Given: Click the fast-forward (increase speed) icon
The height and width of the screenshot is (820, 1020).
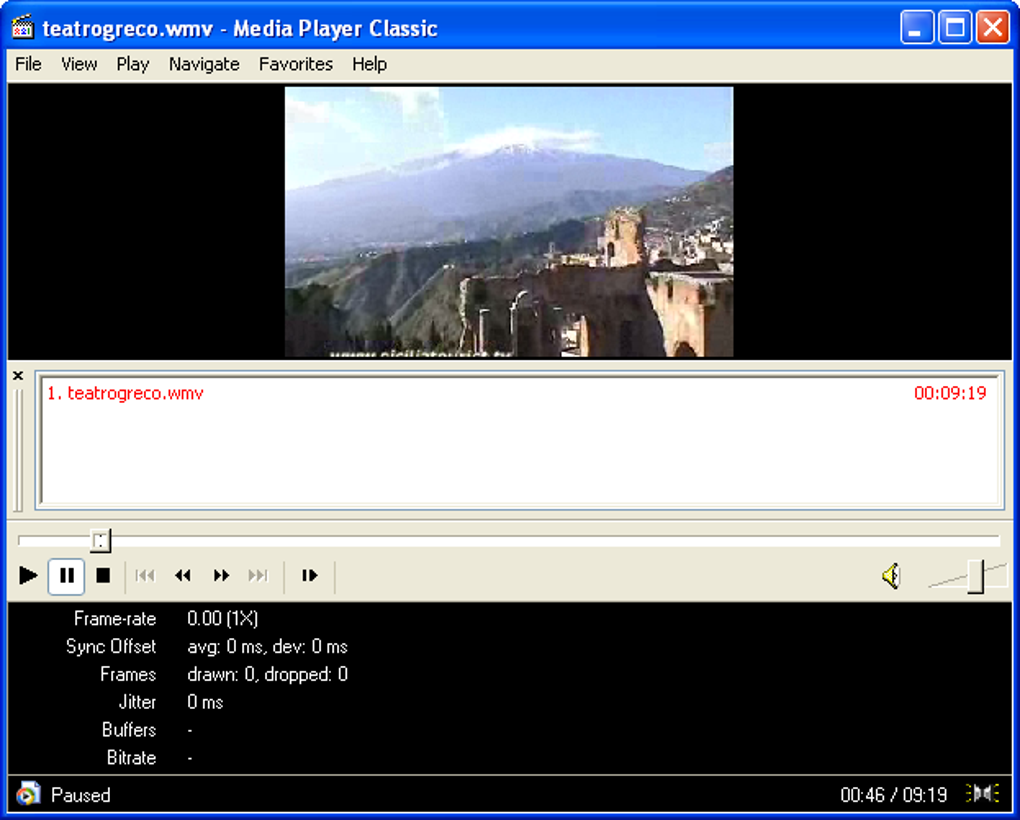Looking at the screenshot, I should point(221,576).
